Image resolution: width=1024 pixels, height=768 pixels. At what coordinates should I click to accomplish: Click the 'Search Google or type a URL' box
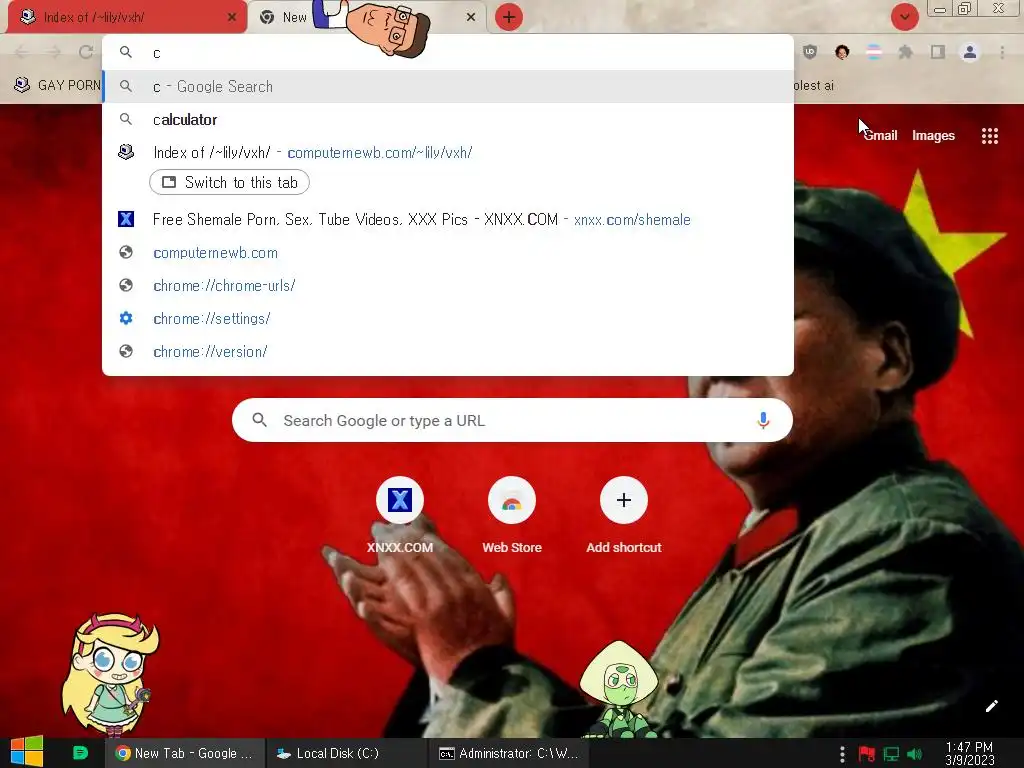(512, 421)
